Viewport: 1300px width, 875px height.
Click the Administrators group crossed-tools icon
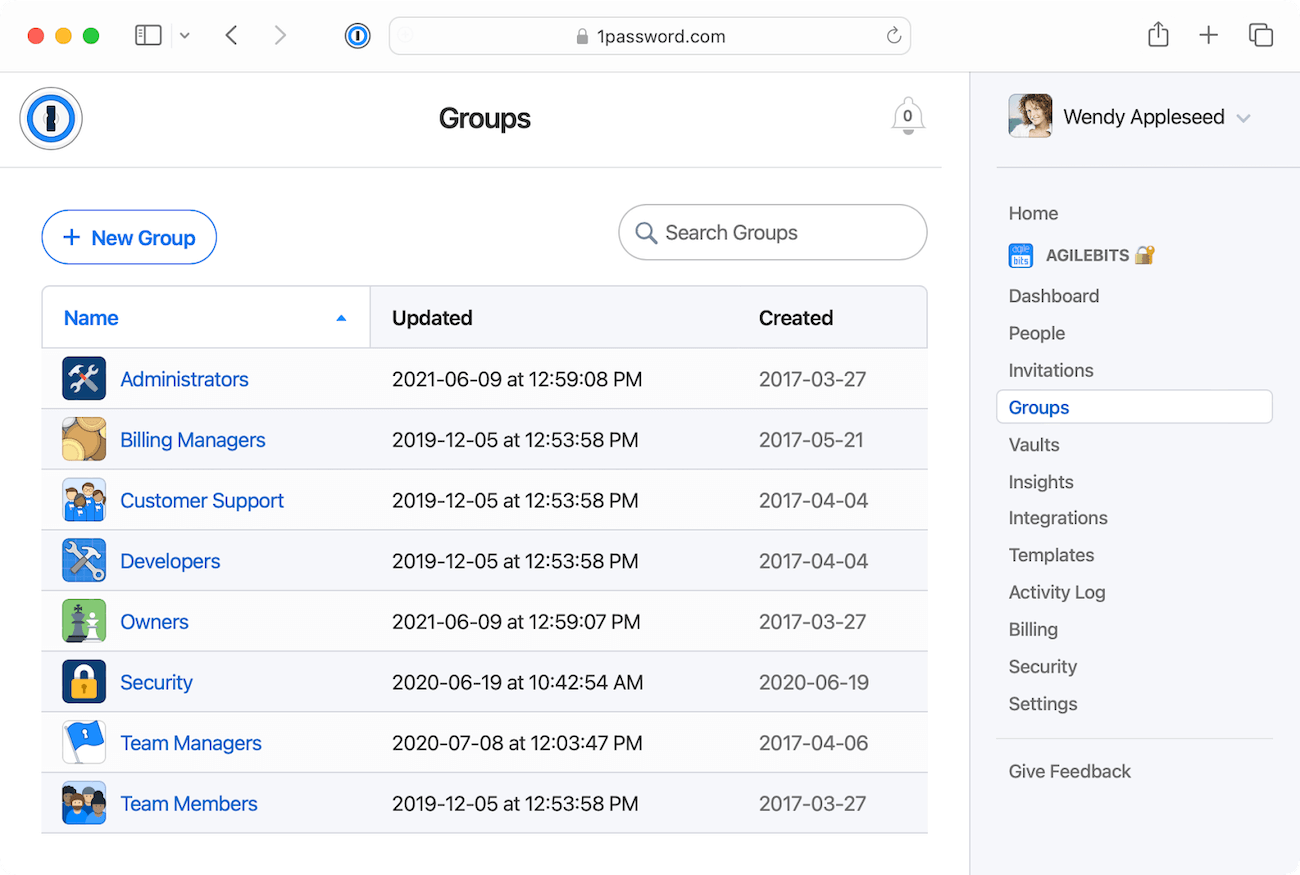(84, 379)
